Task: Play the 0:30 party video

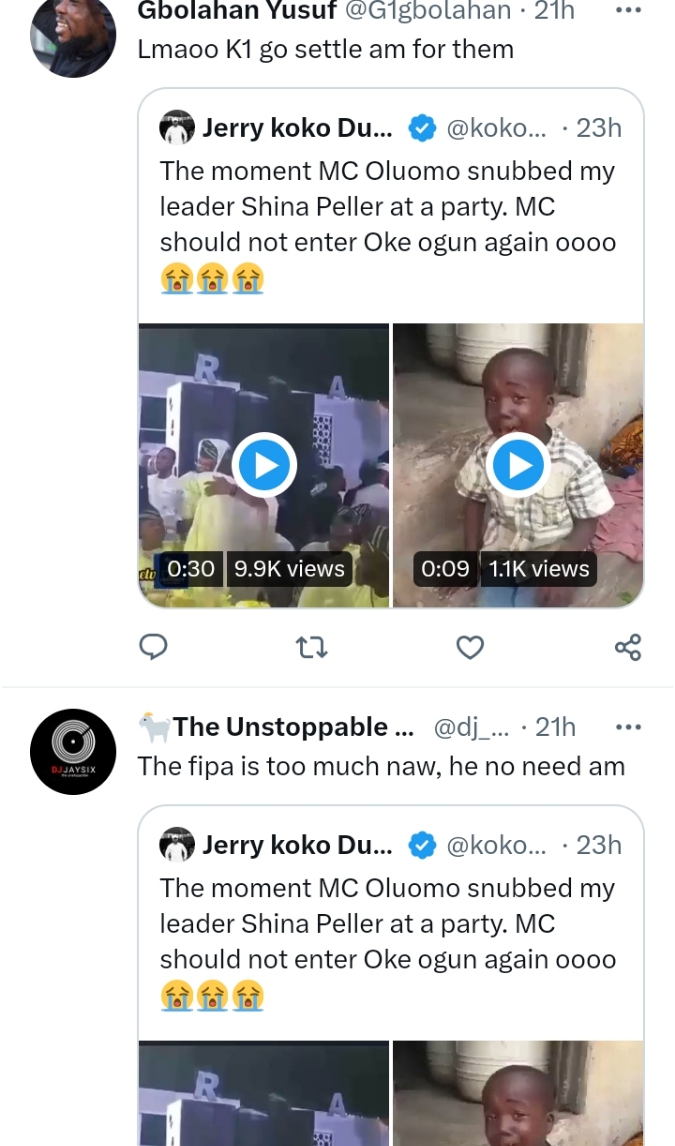Action: (263, 465)
